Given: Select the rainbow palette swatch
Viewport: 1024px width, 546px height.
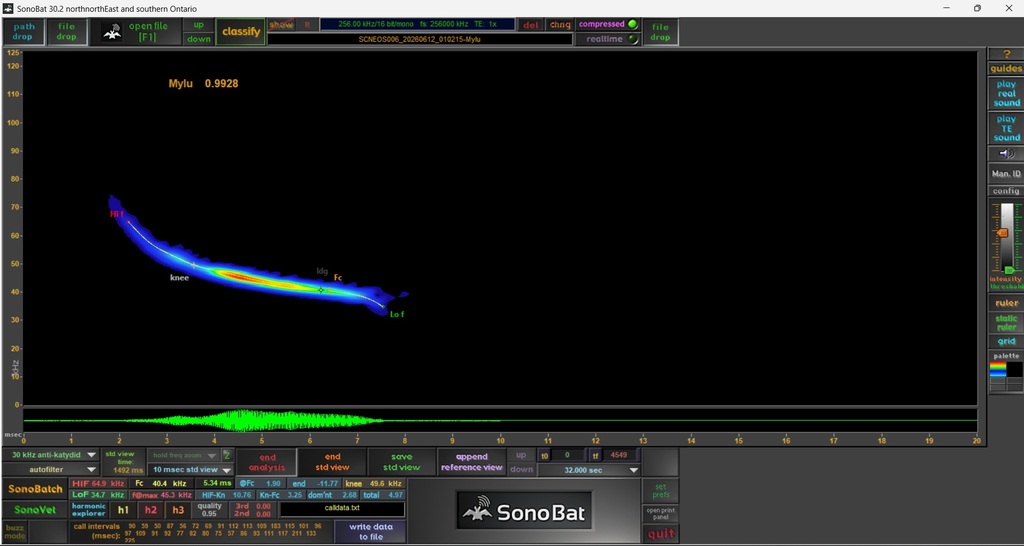Looking at the screenshot, I should (x=997, y=370).
